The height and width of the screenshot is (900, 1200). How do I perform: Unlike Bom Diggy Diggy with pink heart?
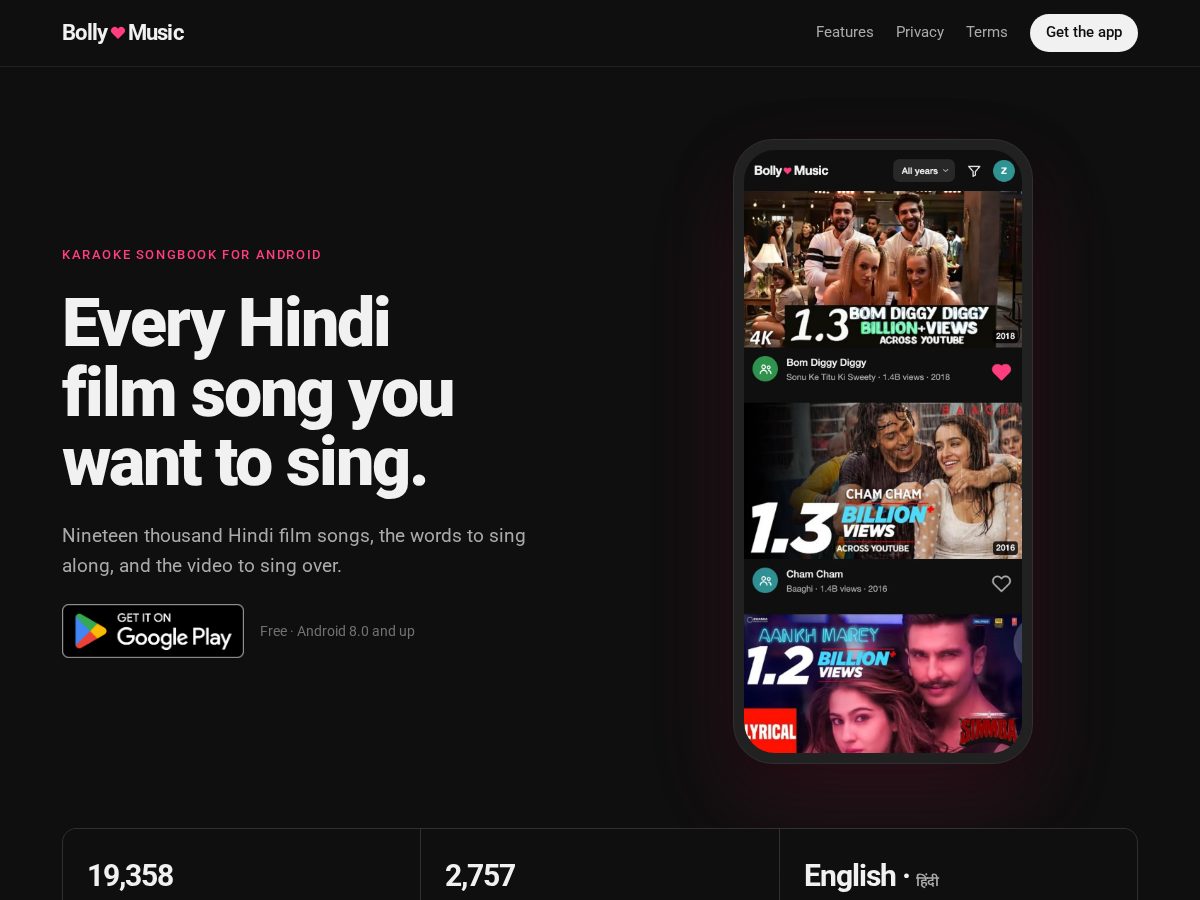1001,372
